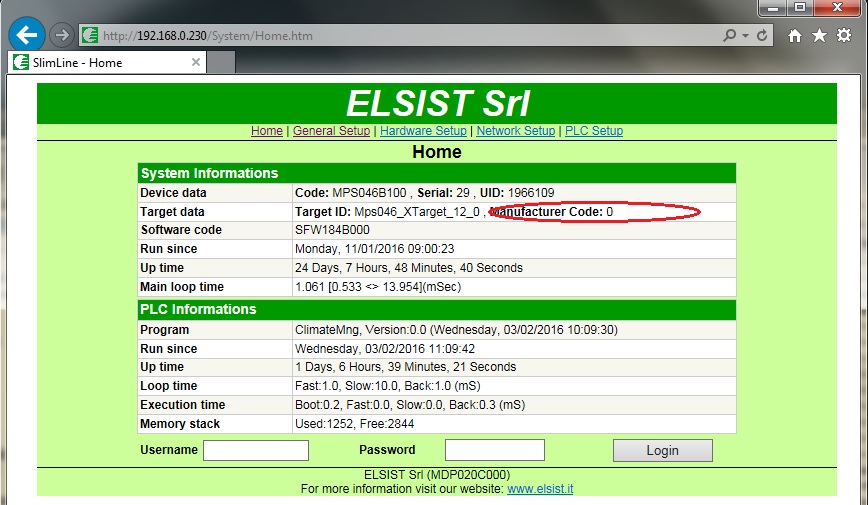The image size is (868, 505).
Task: Close the SlimLine - Home tab
Action: coord(196,62)
